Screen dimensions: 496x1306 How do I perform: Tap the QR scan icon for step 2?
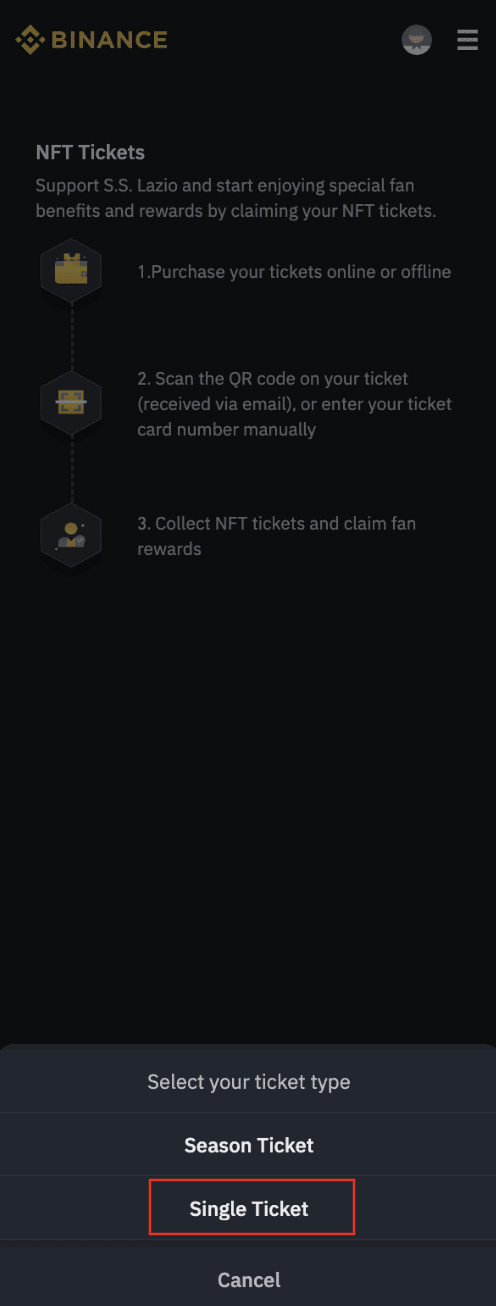[71, 403]
